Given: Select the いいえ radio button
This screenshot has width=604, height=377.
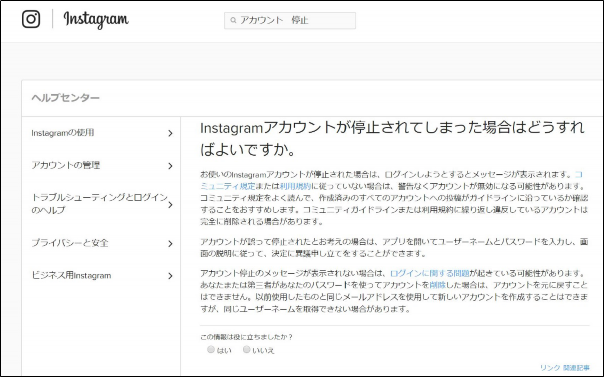Looking at the screenshot, I should coord(247,350).
